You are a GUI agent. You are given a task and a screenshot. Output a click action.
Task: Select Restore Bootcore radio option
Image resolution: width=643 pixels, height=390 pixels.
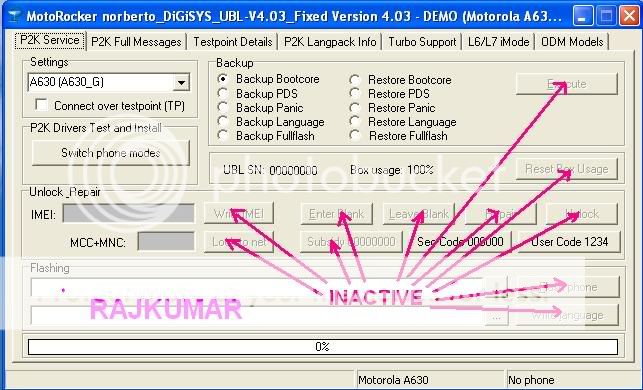[x=355, y=80]
